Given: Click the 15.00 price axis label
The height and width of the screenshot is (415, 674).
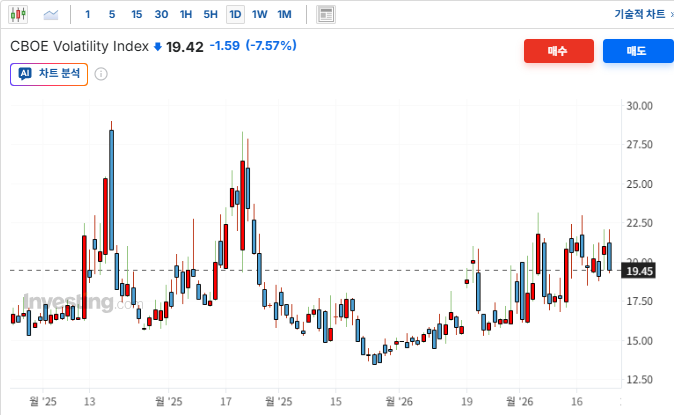Looking at the screenshot, I should (x=639, y=341).
